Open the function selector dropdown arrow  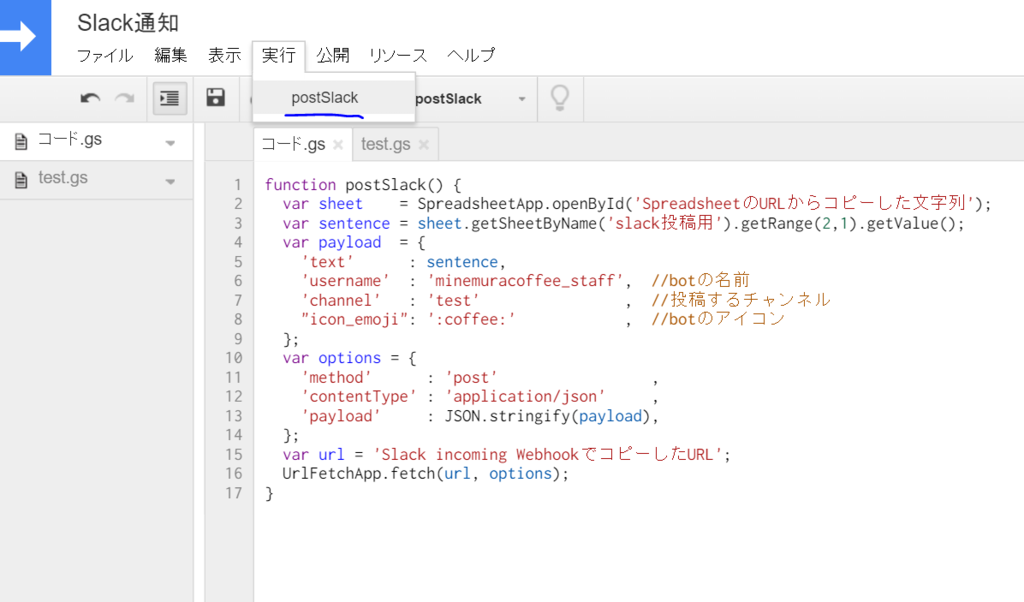[521, 99]
